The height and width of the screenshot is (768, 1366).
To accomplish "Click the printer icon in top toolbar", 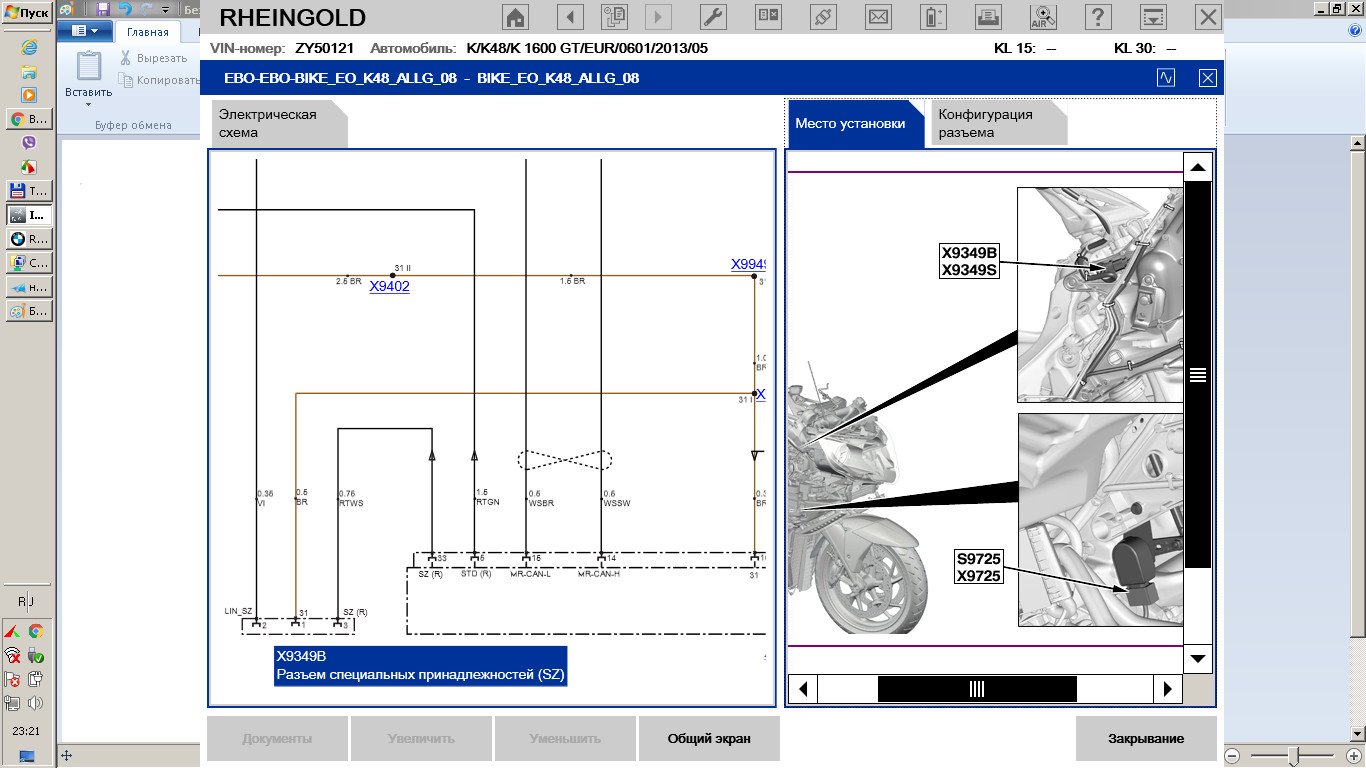I will (x=988, y=17).
